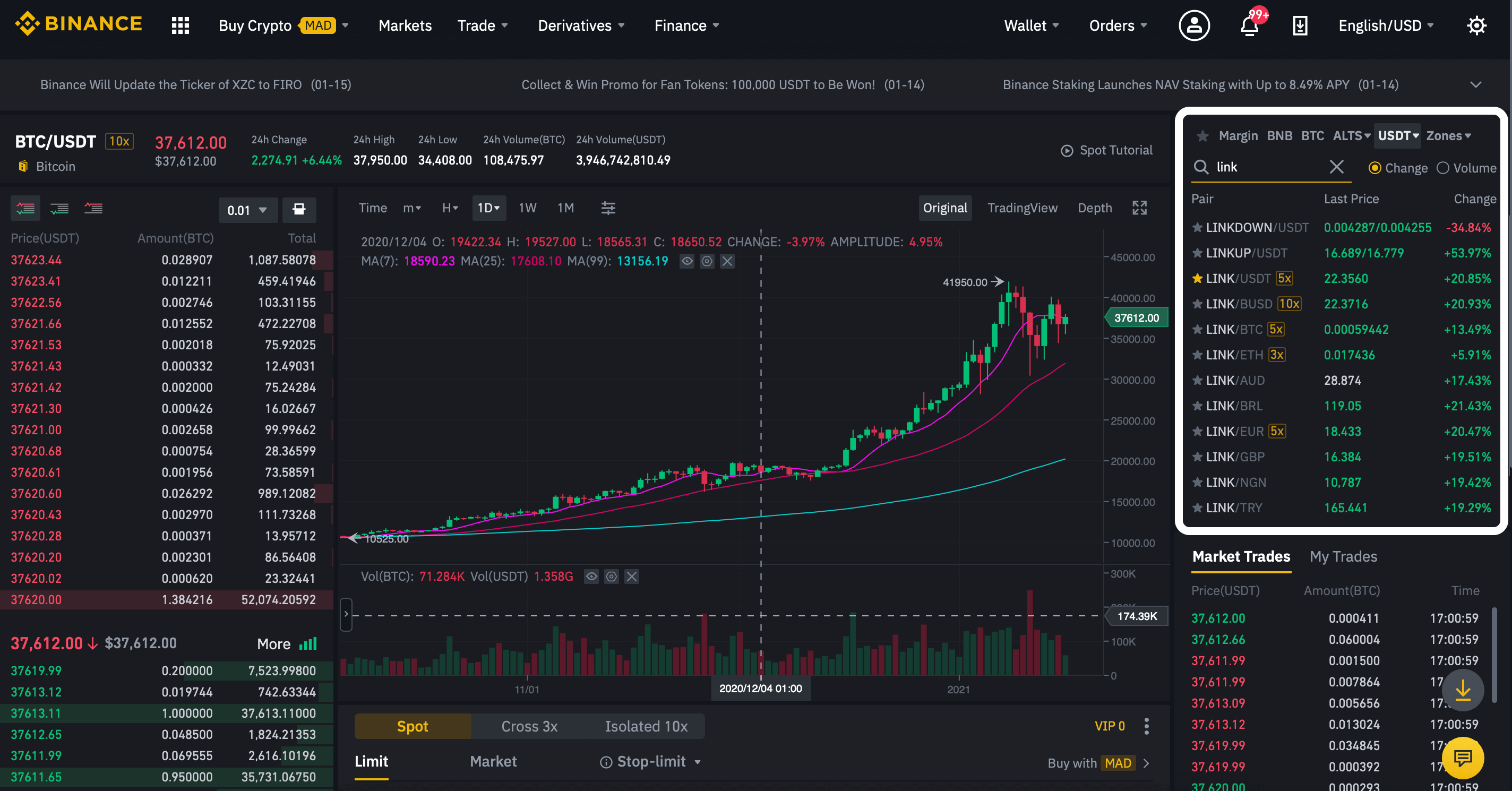Select the Volume radio button
This screenshot has height=791, width=1512.
(1442, 168)
